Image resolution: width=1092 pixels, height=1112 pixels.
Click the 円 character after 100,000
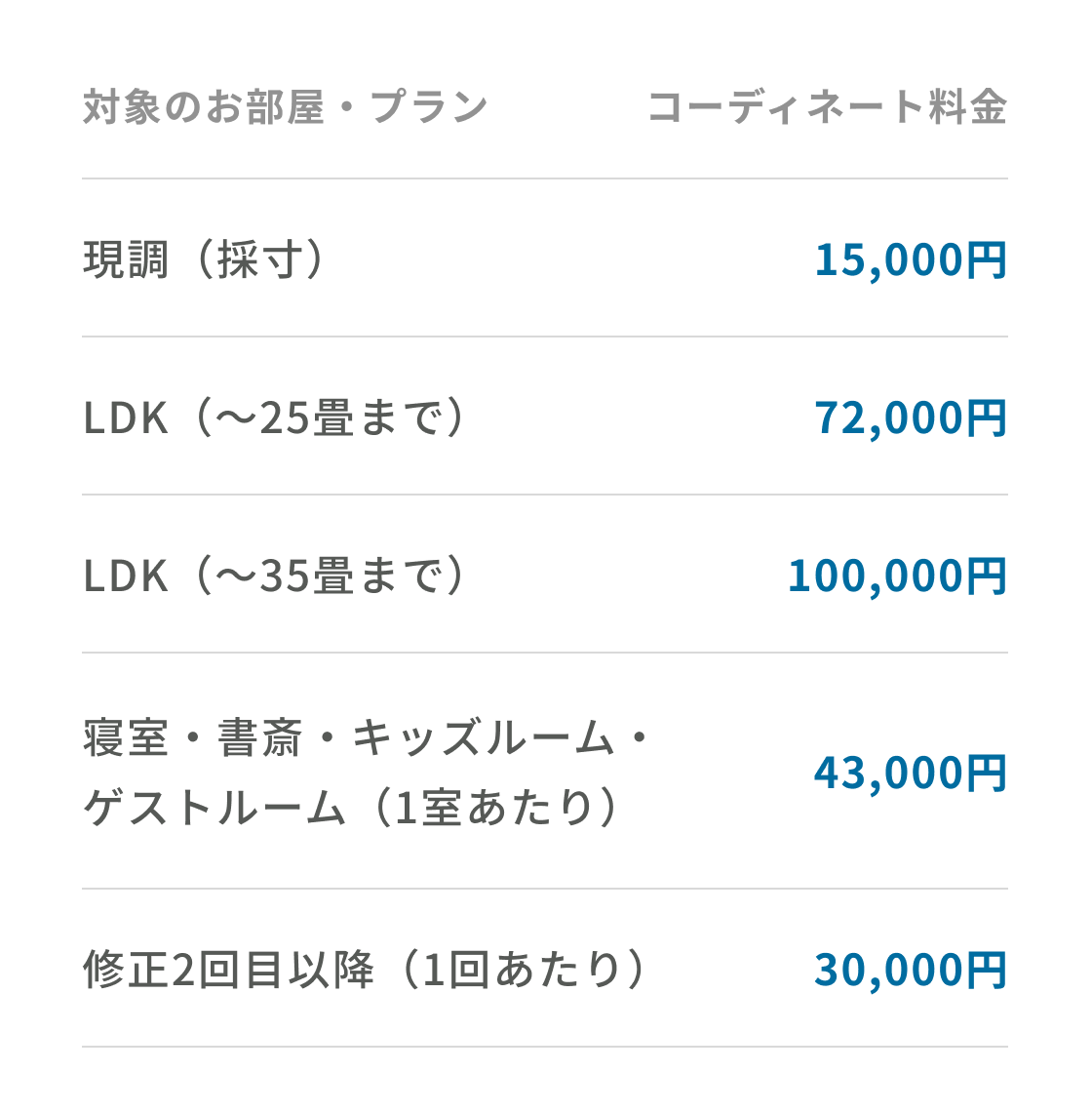click(x=987, y=576)
